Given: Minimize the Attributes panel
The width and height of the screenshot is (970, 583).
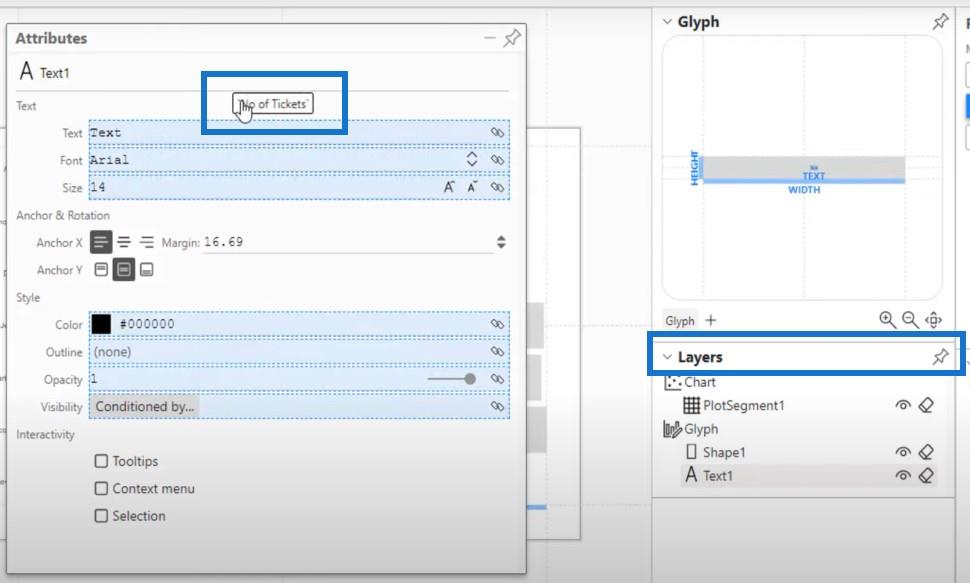Looking at the screenshot, I should click(490, 38).
